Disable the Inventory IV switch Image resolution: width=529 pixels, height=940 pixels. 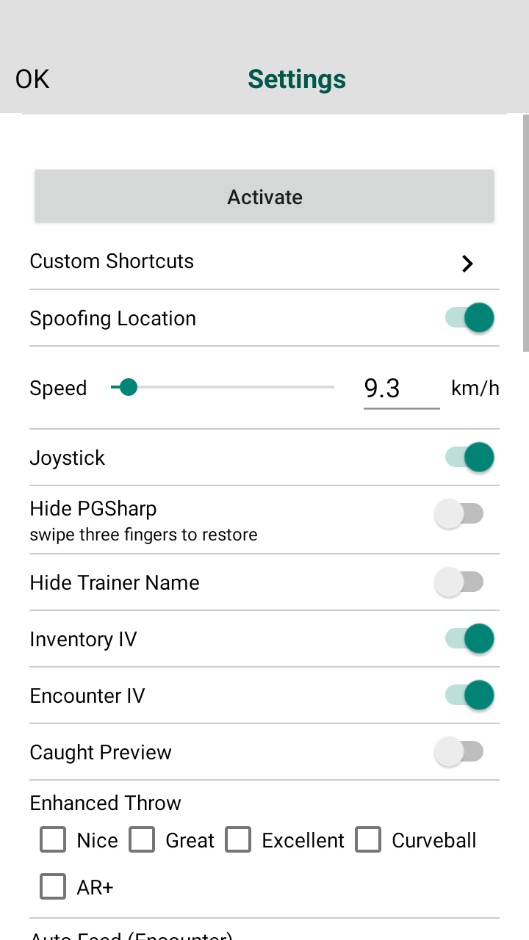[470, 638]
